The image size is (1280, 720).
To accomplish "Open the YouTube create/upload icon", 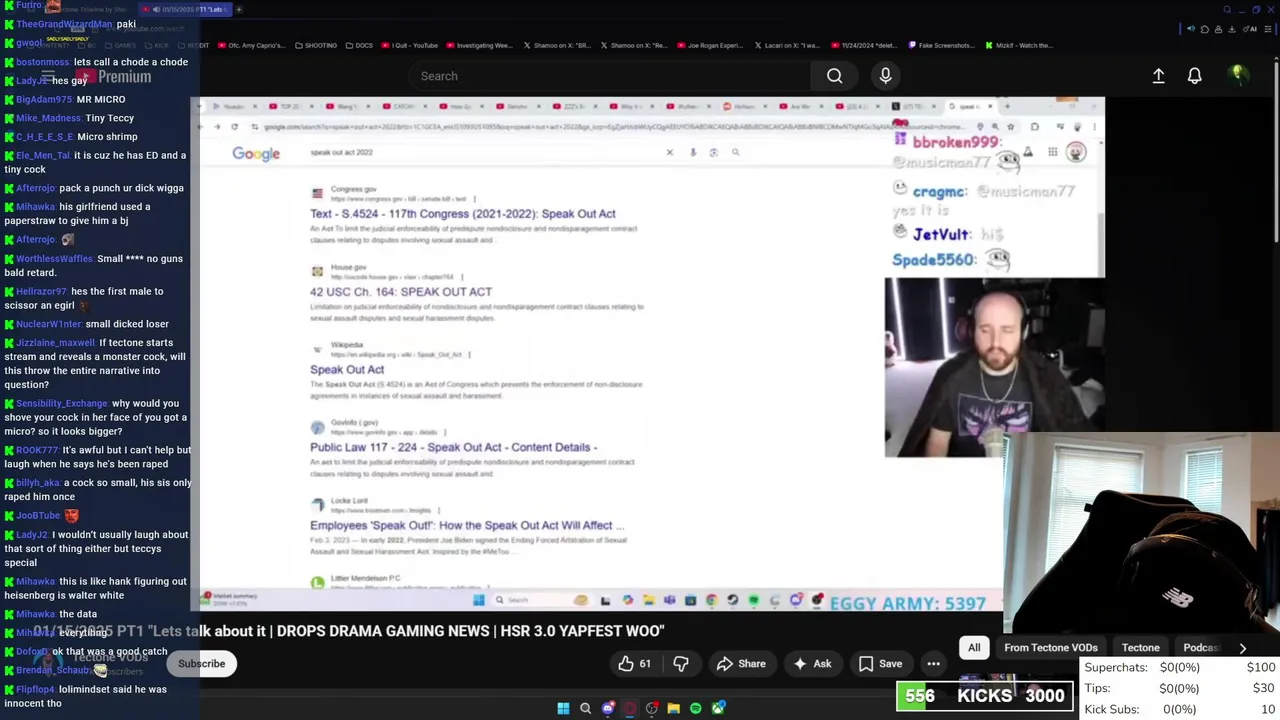I will click(1158, 76).
